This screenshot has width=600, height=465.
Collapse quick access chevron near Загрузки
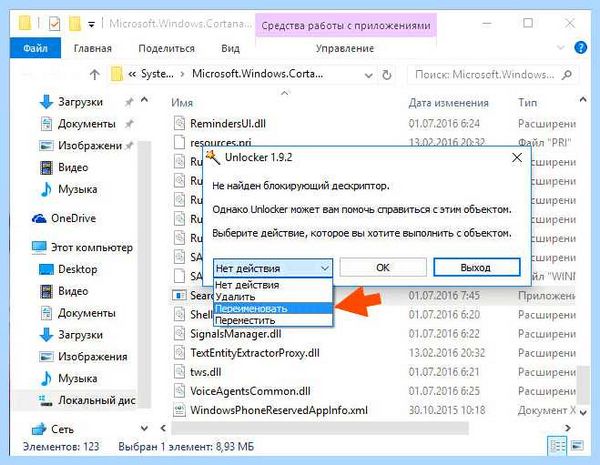(x=144, y=100)
